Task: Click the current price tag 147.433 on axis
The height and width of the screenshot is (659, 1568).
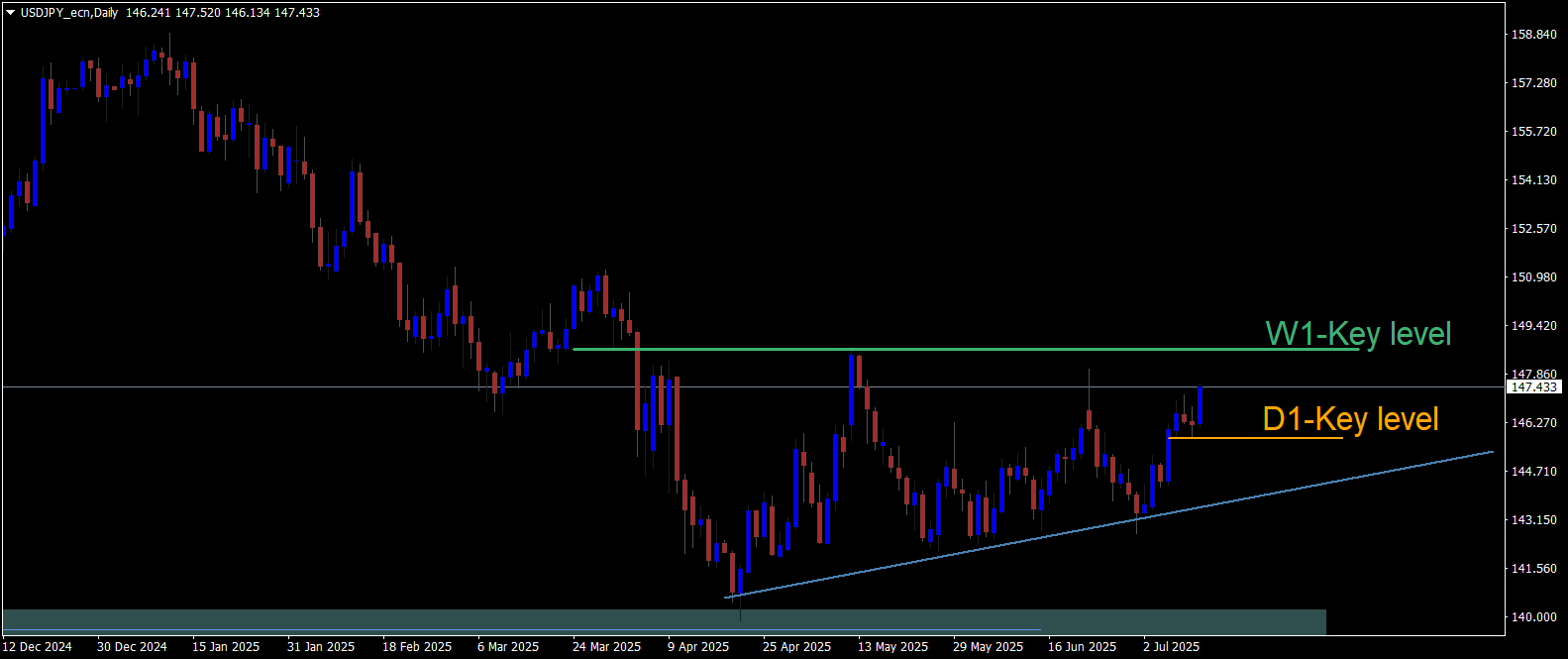Action: (x=1533, y=387)
